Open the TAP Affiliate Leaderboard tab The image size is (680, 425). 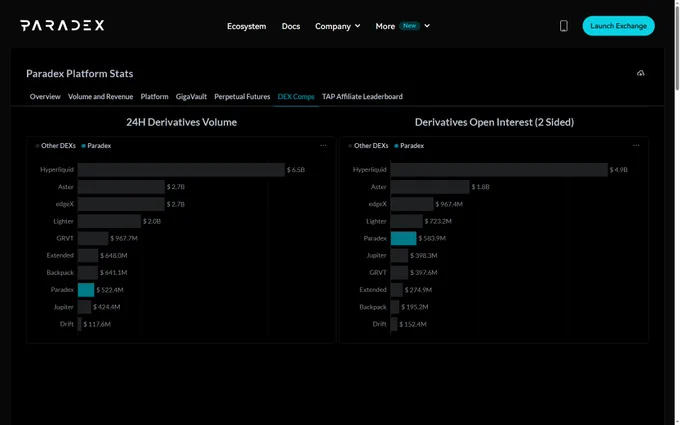[362, 97]
